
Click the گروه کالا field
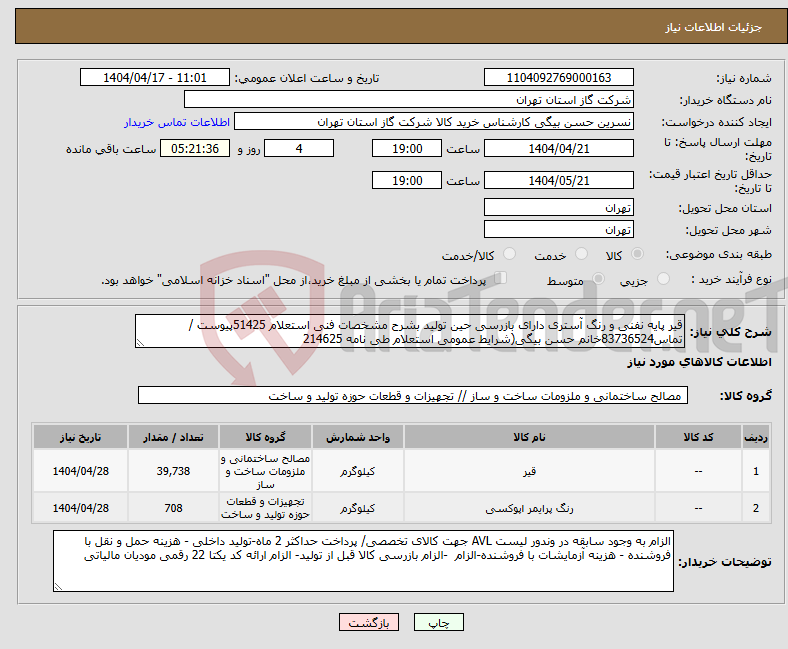tap(413, 395)
